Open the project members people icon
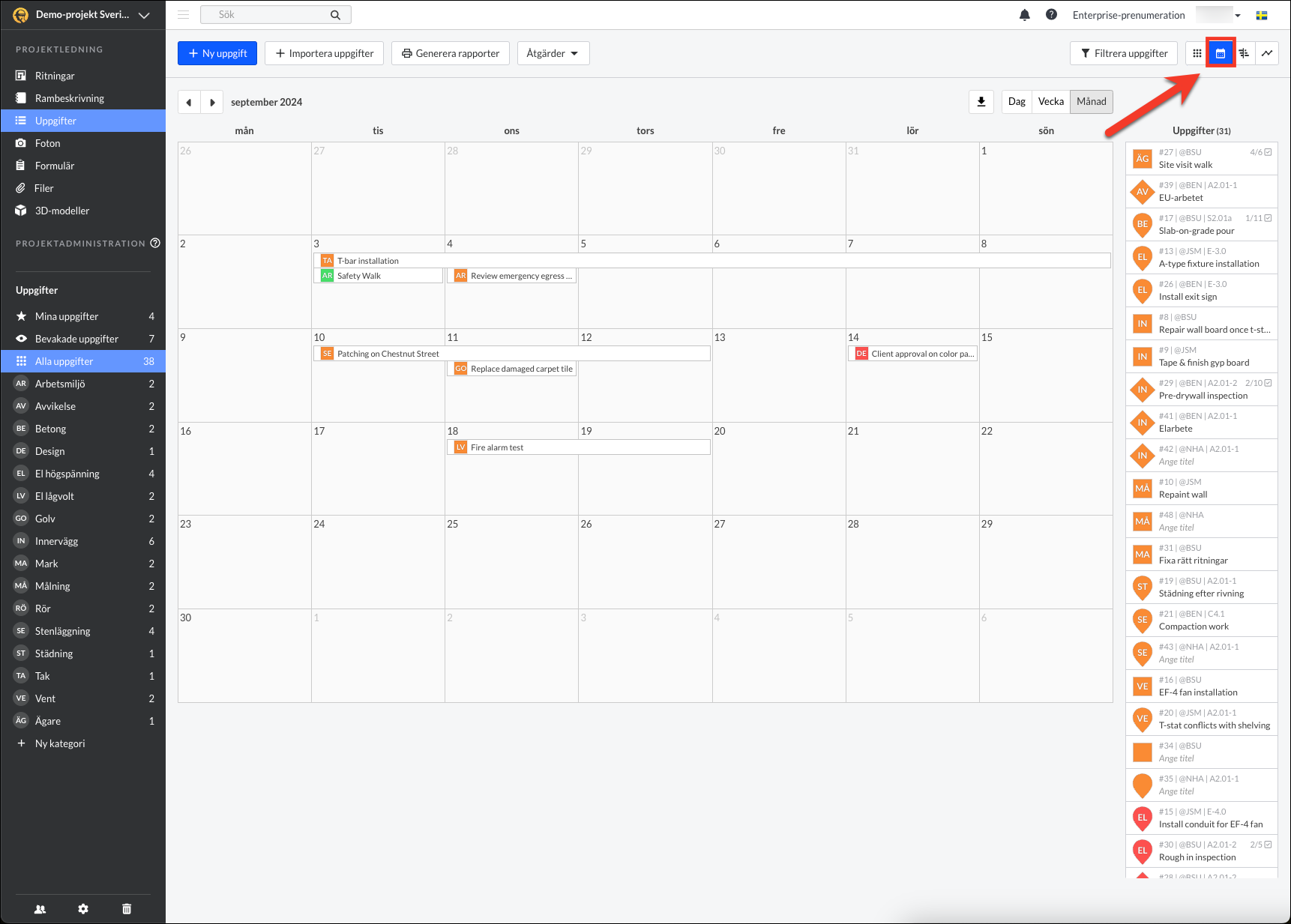This screenshot has width=1291, height=924. click(x=40, y=909)
